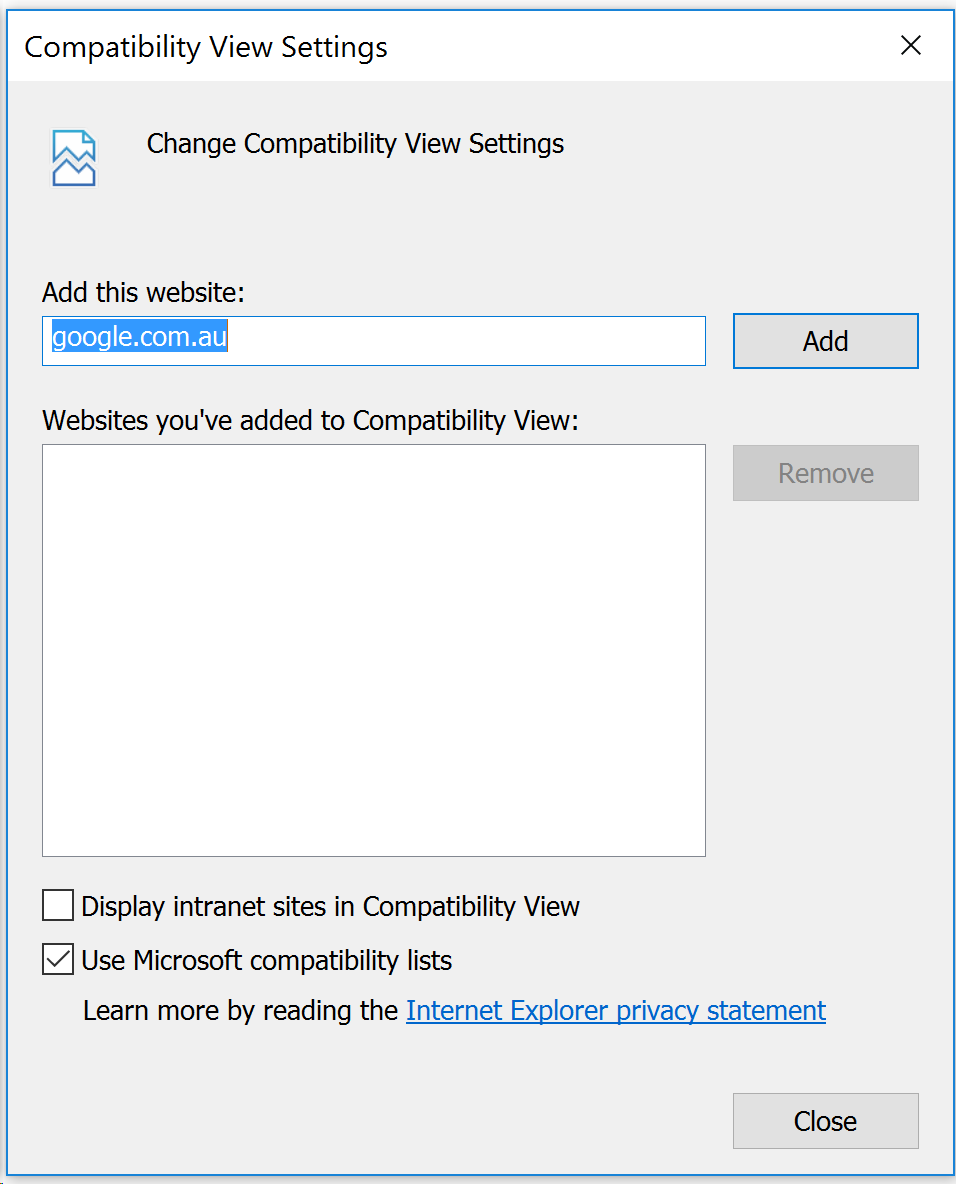956x1184 pixels.
Task: Click inside the empty added websites list
Action: point(374,651)
